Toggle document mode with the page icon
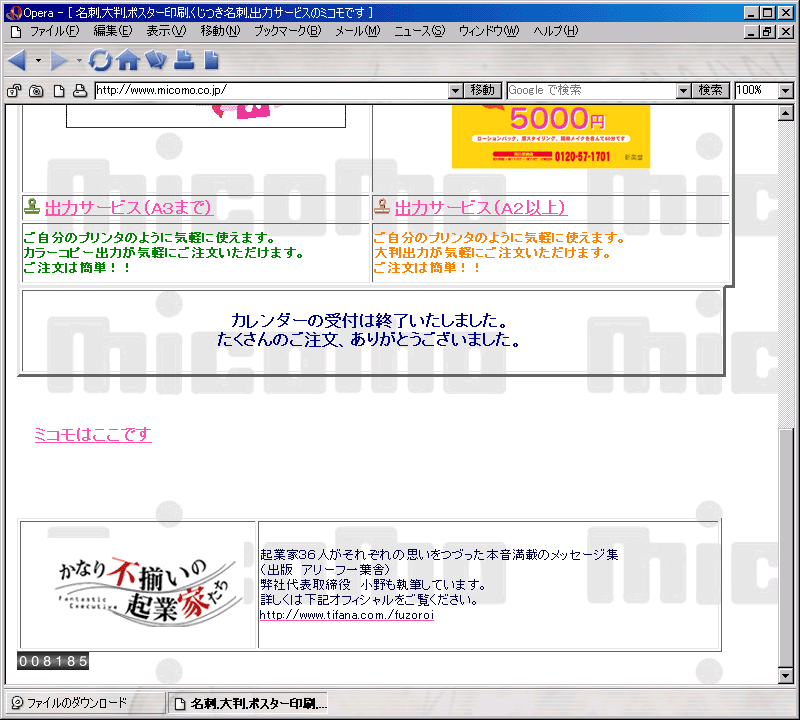 coord(59,91)
